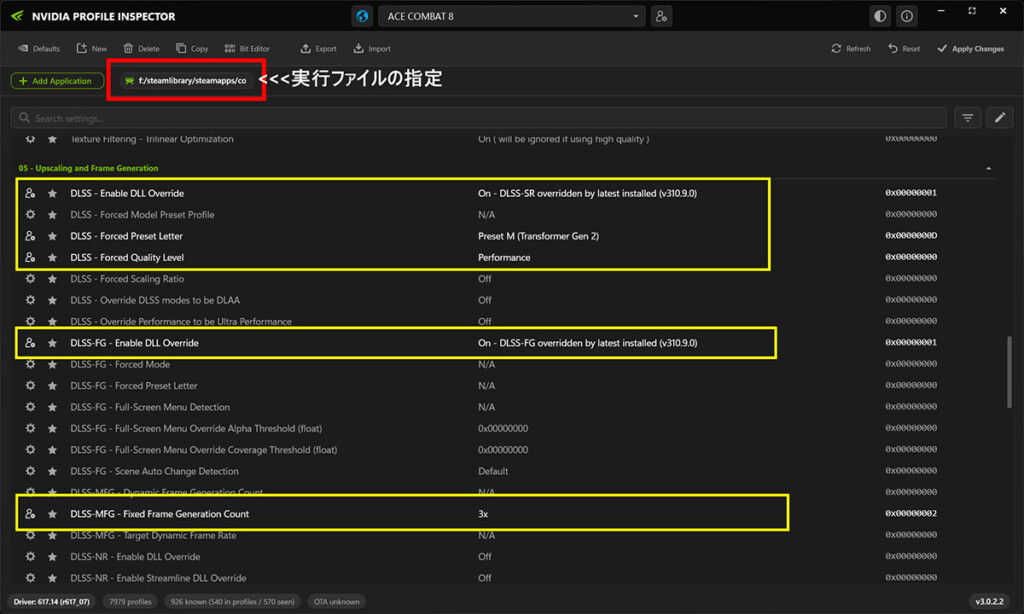Toggle favorite star on DLSS-FG - Enable DLL Override
Image resolution: width=1024 pixels, height=614 pixels.
52,343
